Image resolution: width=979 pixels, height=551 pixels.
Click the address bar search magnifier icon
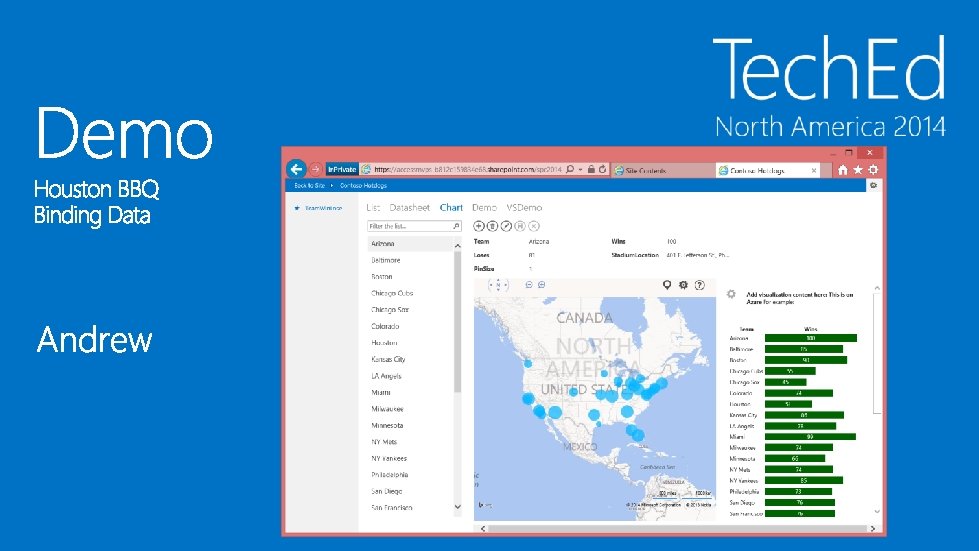point(570,169)
